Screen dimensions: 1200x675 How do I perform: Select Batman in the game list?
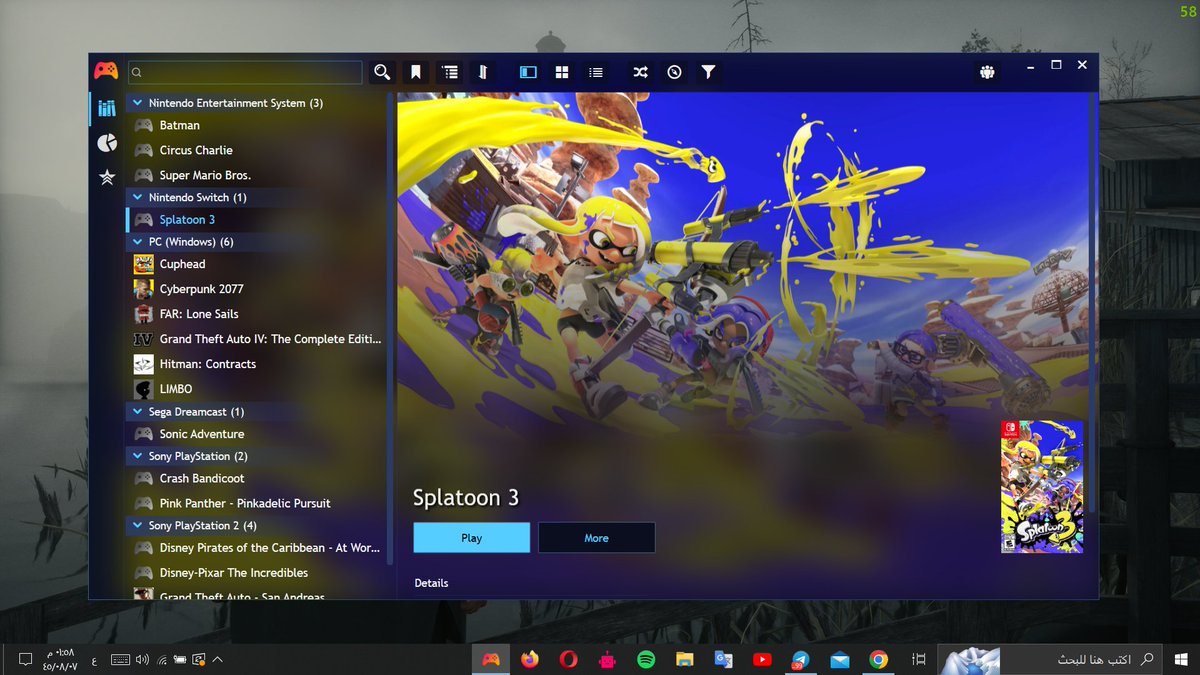pos(257,125)
